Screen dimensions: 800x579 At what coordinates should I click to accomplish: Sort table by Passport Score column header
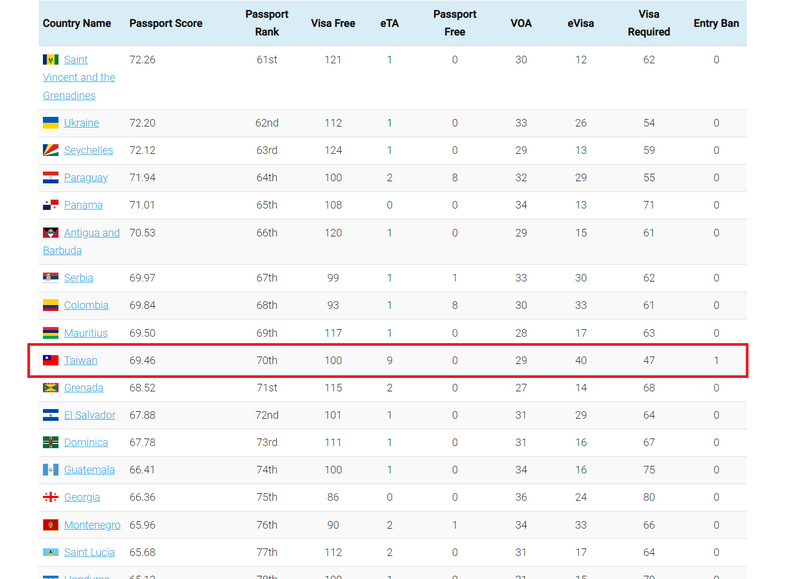pos(165,23)
